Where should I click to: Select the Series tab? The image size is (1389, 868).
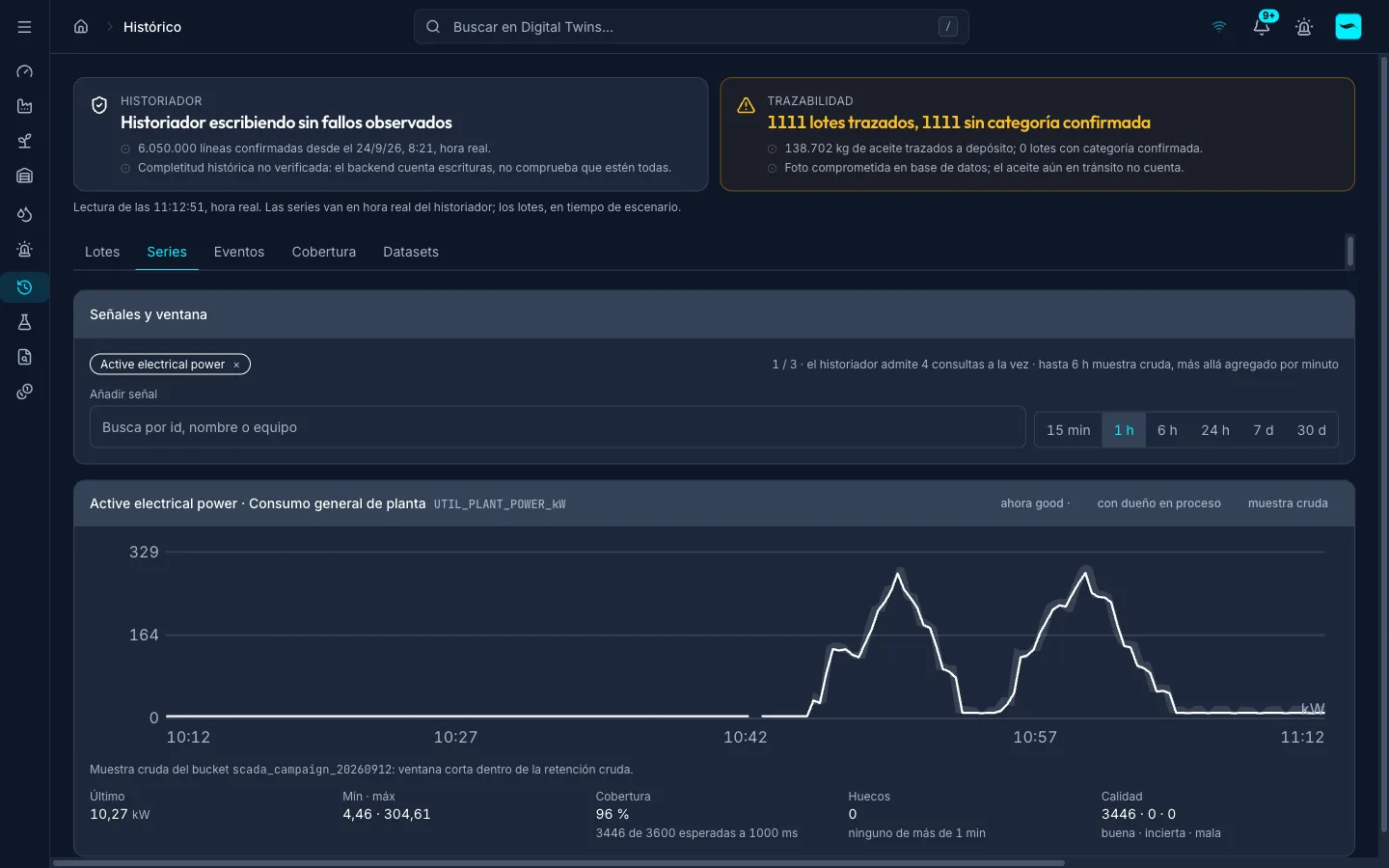tap(167, 252)
